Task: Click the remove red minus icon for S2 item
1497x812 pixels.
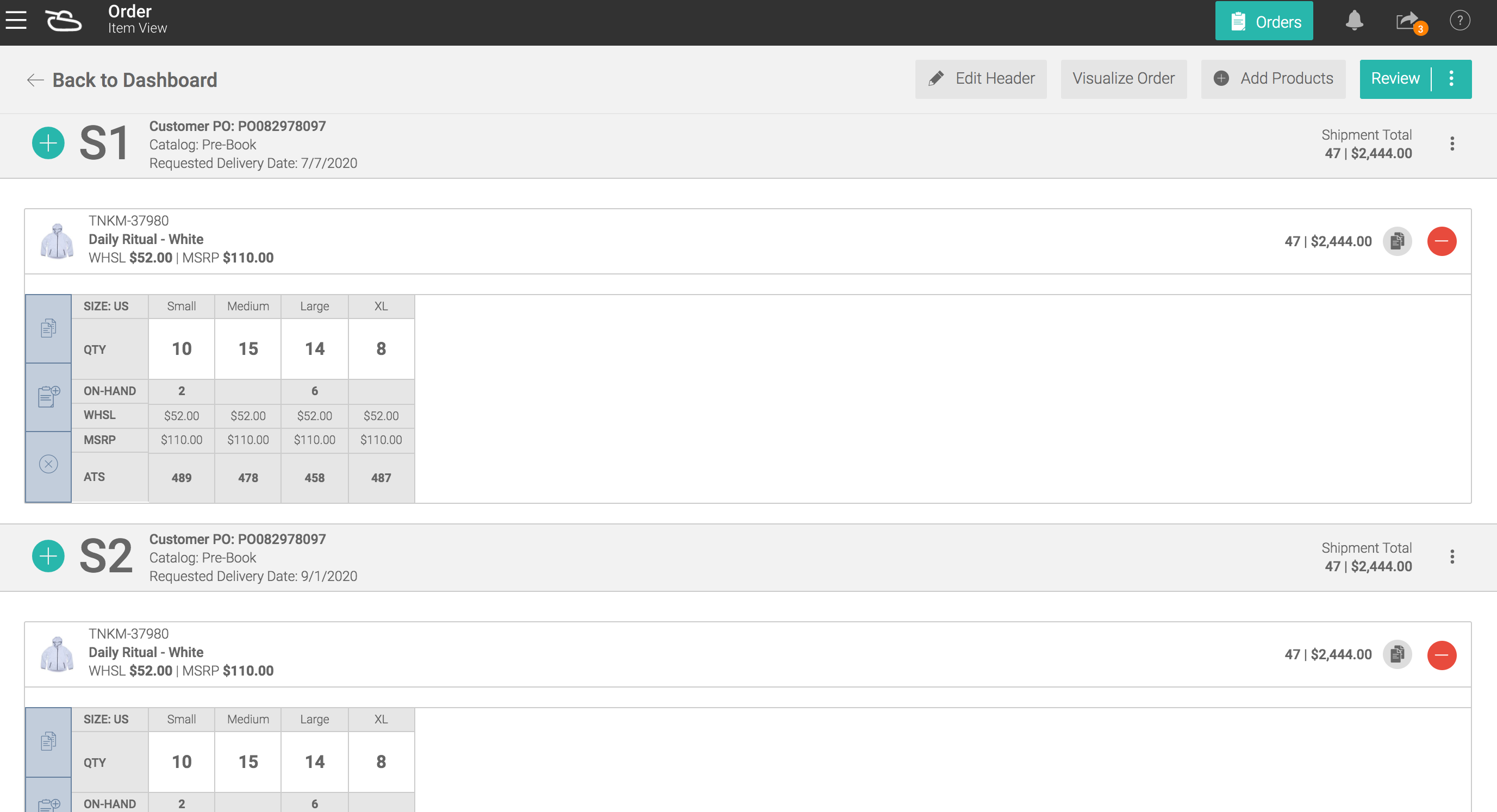Action: click(1442, 654)
